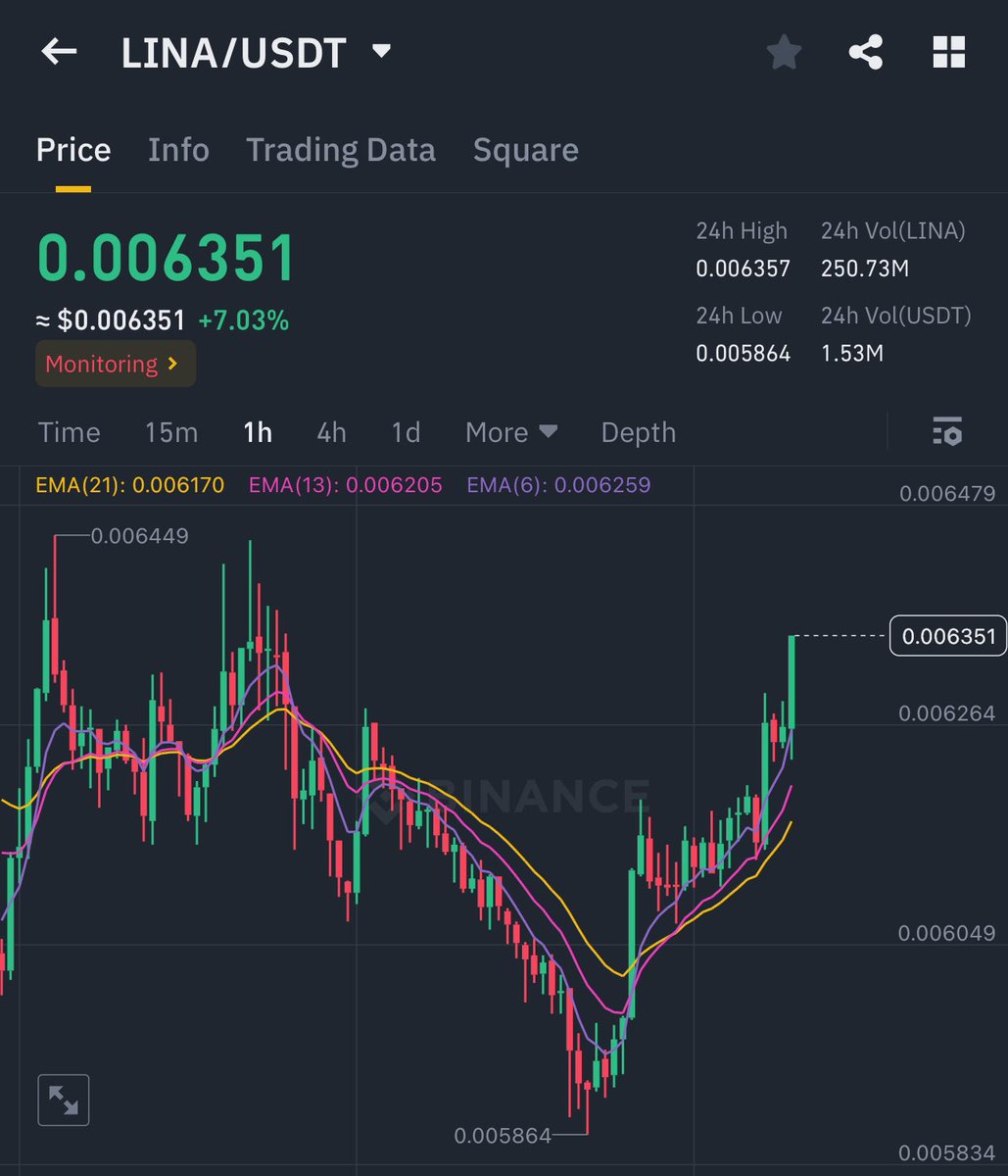
Task: Tap the ≈ $0.006351 fiat price
Action: click(x=111, y=320)
